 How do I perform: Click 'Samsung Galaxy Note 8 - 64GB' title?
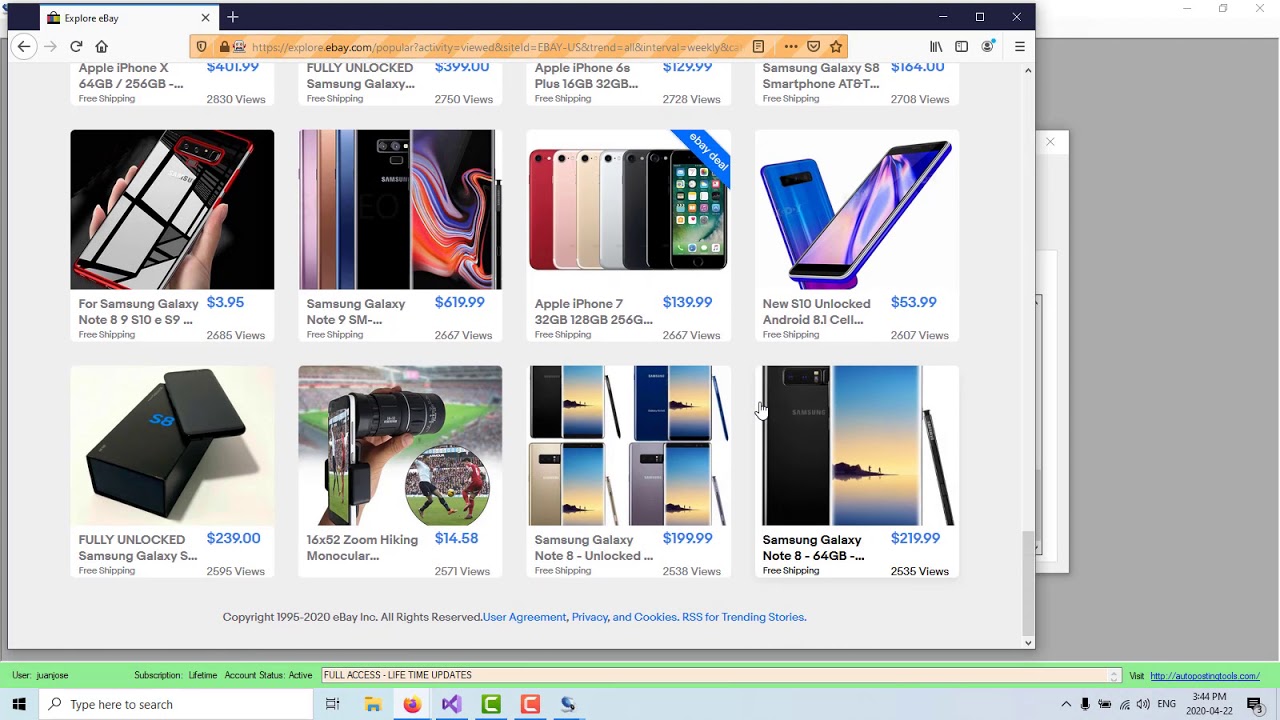pos(813,548)
